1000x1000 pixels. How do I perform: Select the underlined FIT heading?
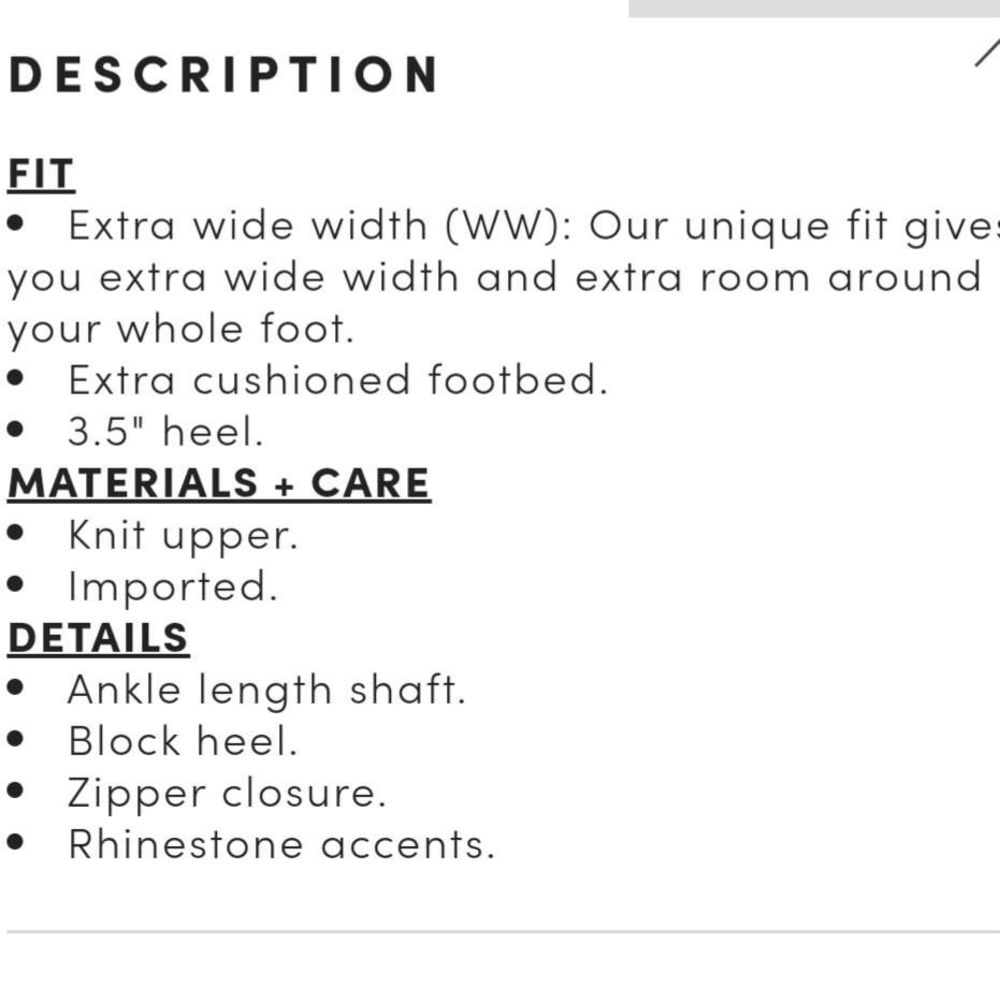click(41, 173)
